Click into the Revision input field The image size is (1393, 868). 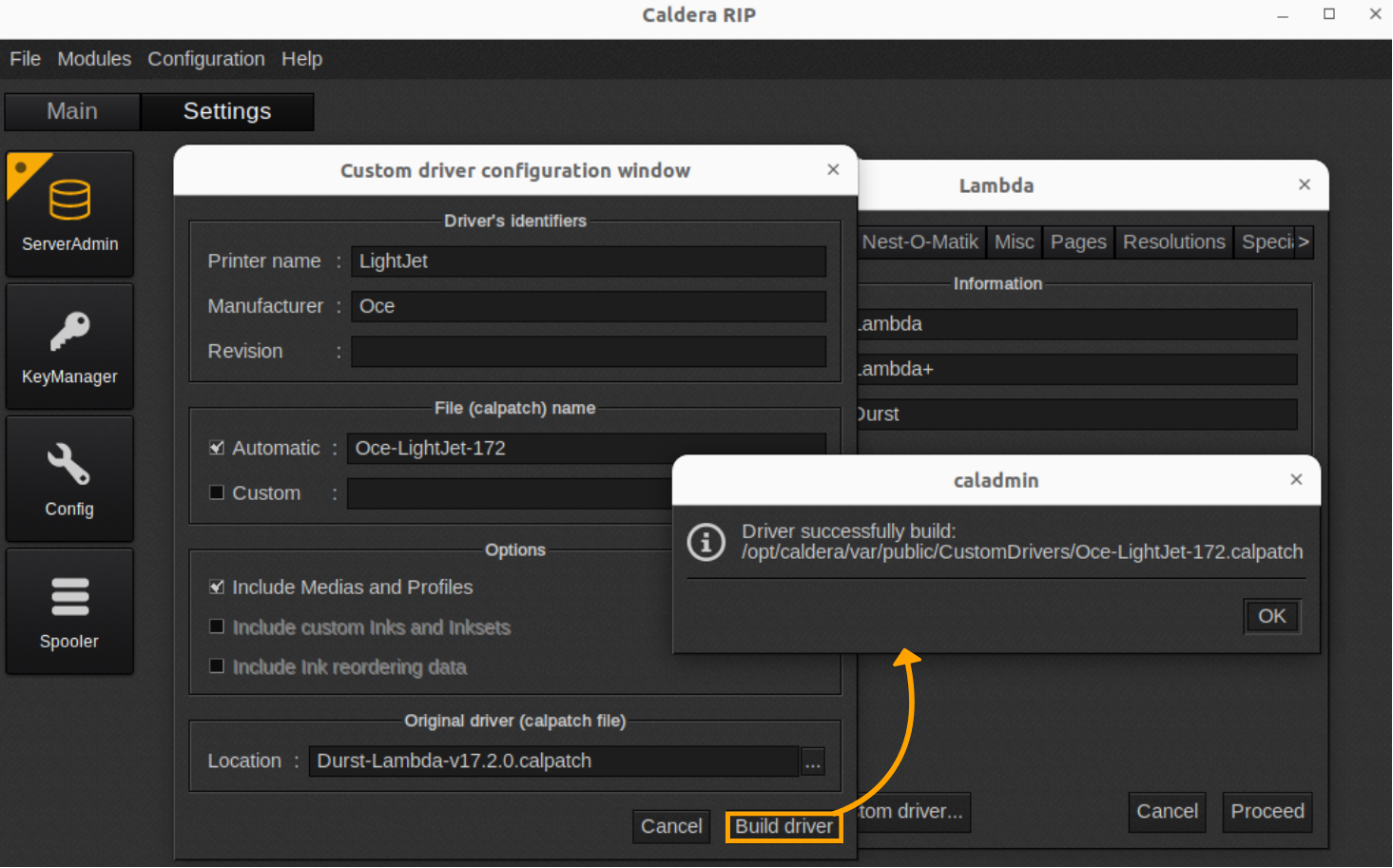[x=588, y=352]
